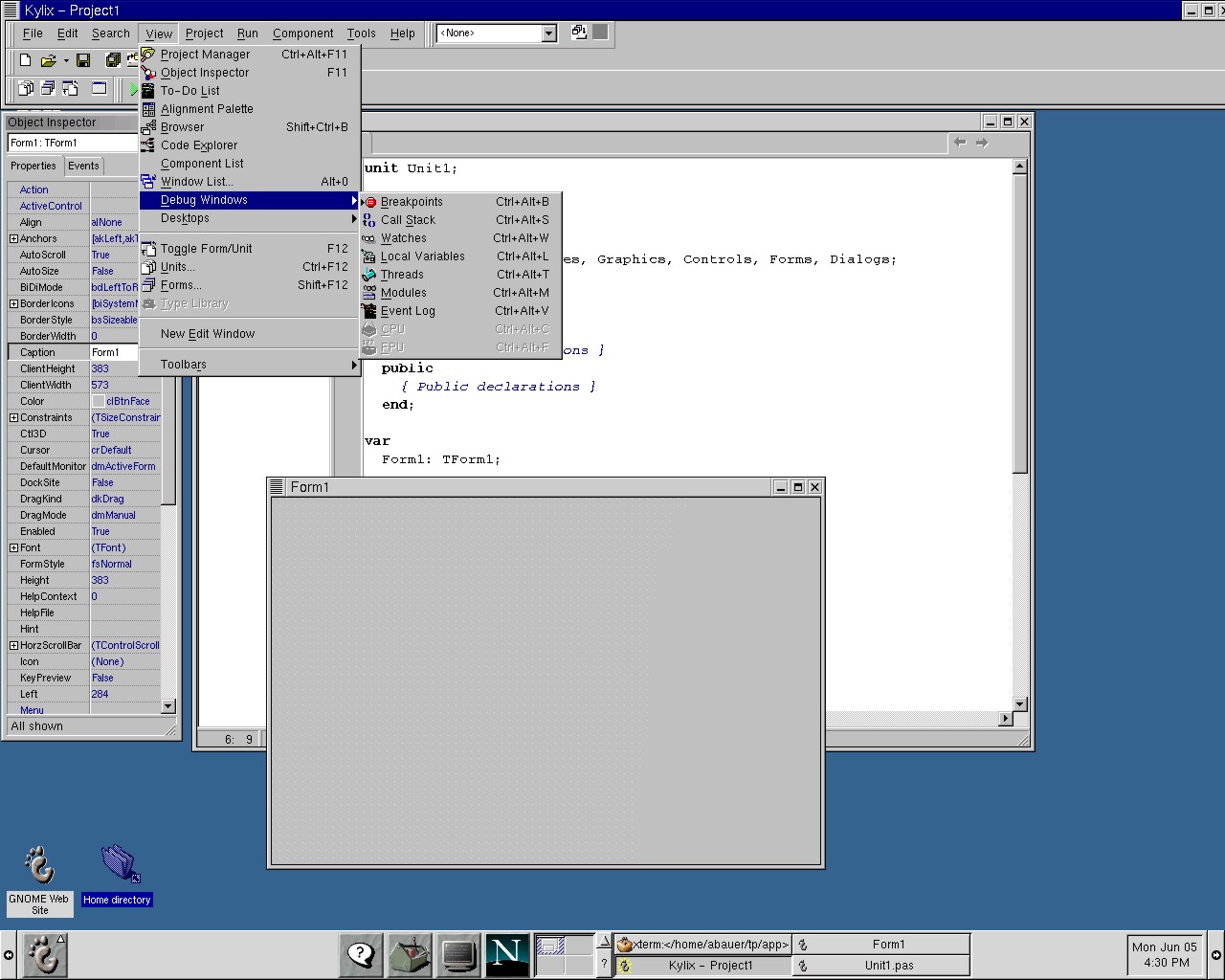Open the Tools menu
Viewport: 1225px width, 980px height.
click(362, 33)
